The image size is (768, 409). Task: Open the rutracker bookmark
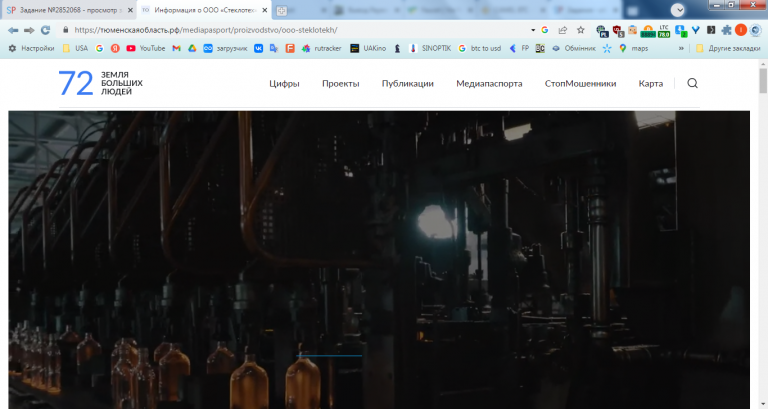322,48
